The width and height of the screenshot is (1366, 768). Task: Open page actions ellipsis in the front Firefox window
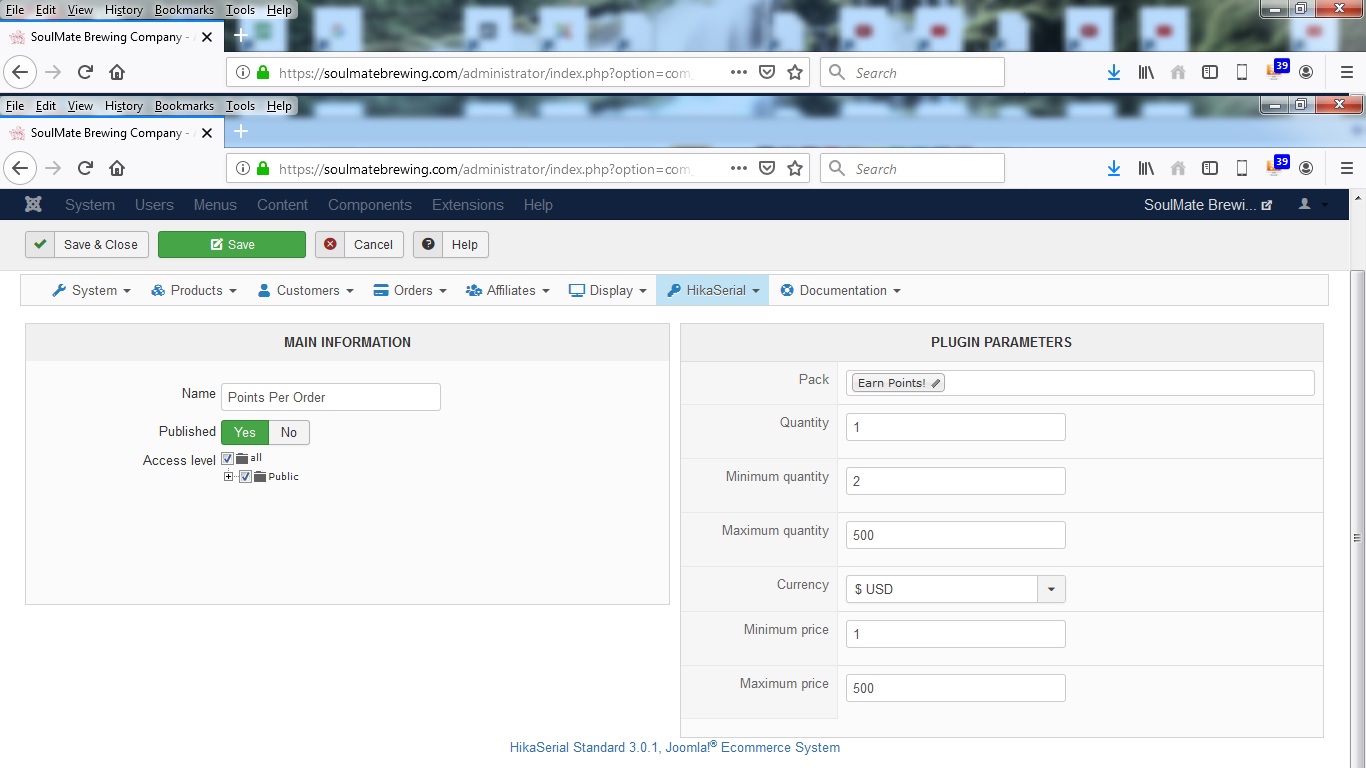click(739, 168)
